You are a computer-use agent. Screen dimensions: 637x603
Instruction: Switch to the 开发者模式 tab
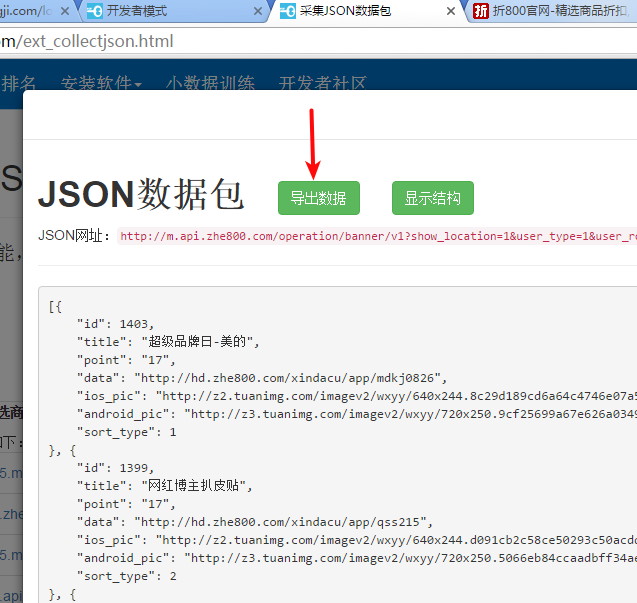(x=160, y=12)
